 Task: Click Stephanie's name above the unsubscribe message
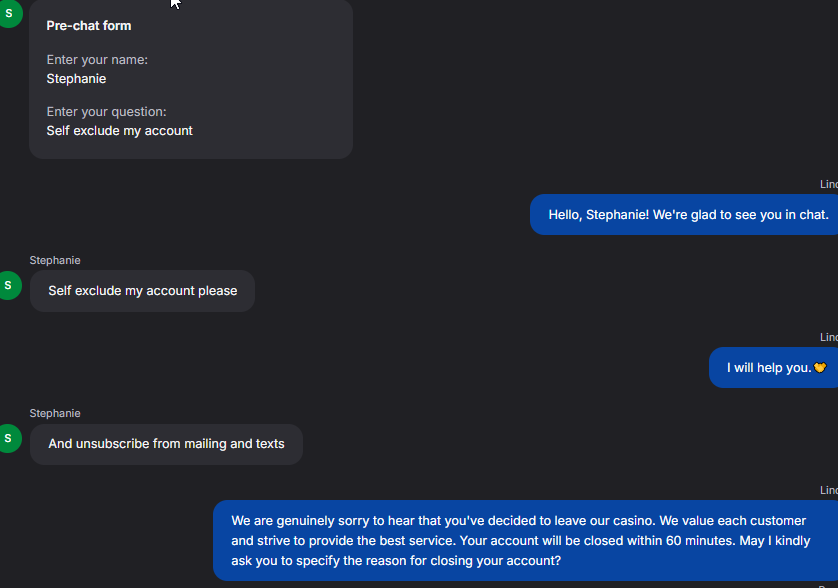coord(55,413)
